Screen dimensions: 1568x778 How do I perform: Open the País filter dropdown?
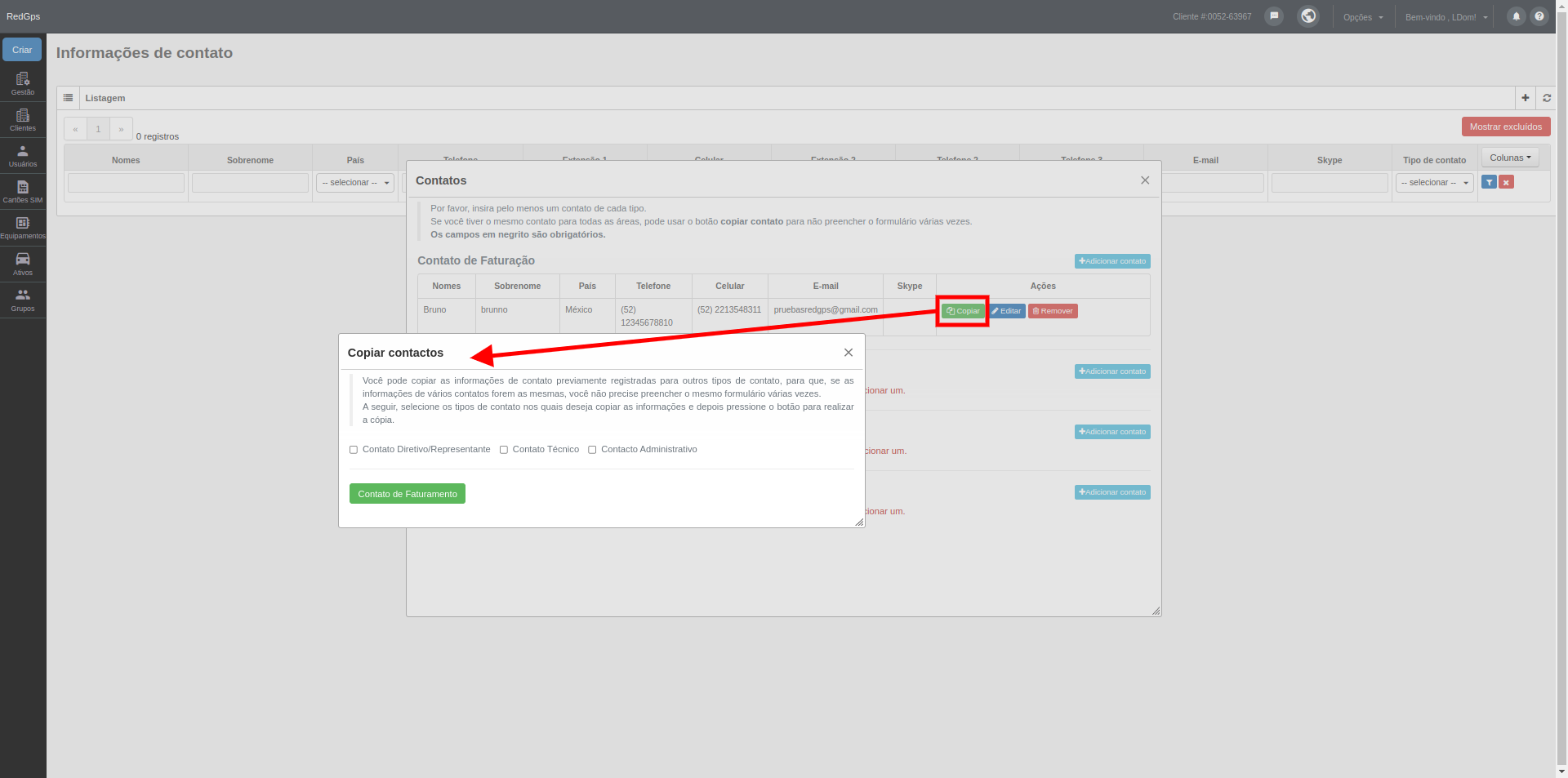355,182
